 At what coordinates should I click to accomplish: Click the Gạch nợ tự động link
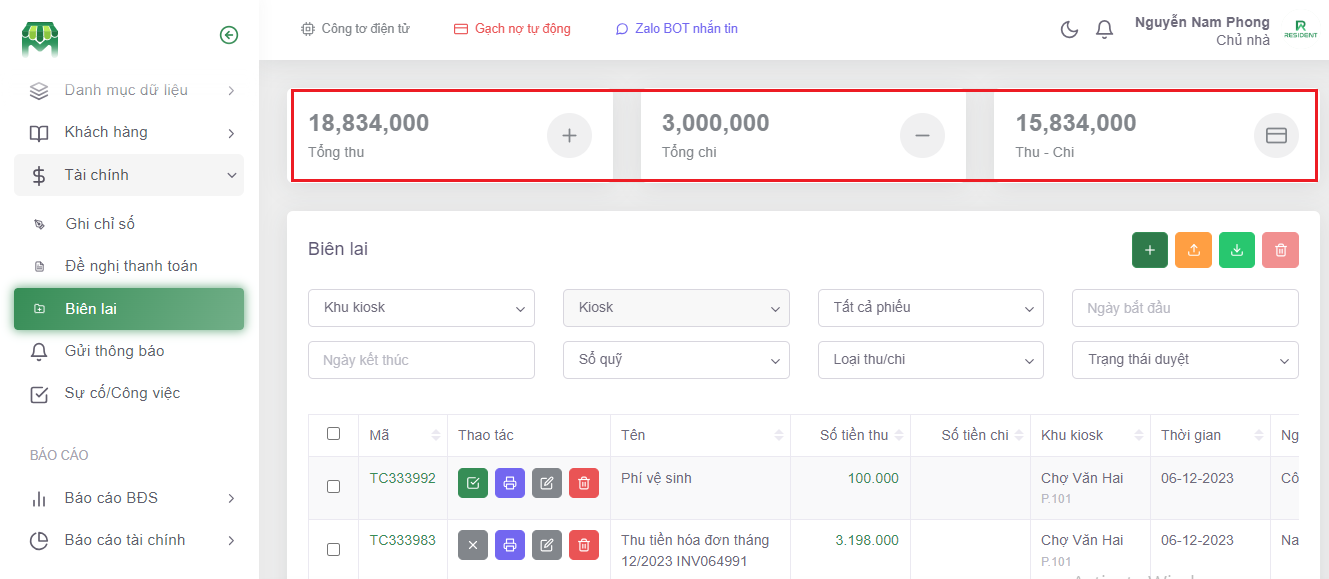coord(512,29)
